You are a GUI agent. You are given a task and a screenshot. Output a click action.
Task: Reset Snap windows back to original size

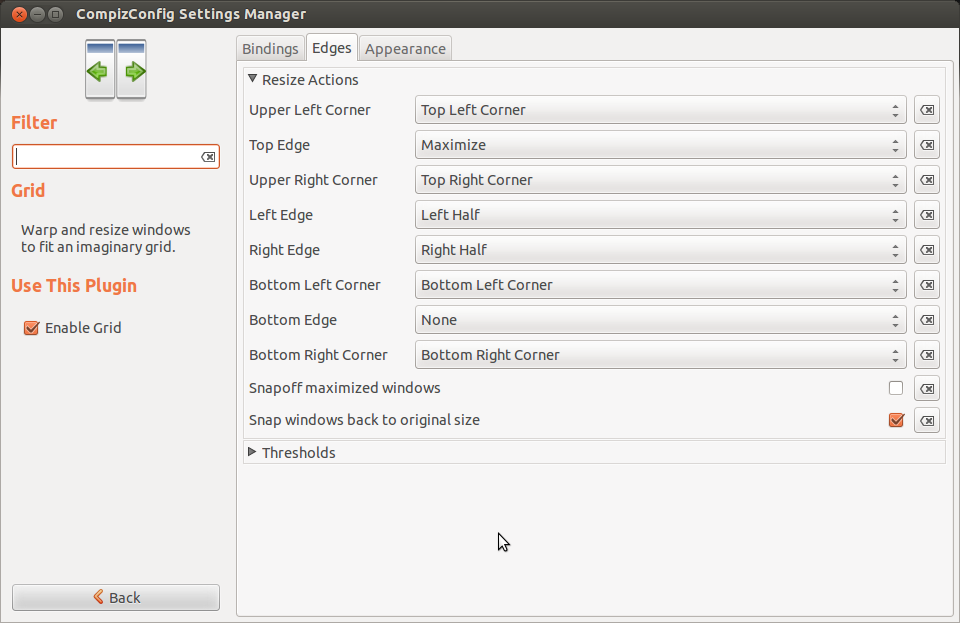click(927, 420)
